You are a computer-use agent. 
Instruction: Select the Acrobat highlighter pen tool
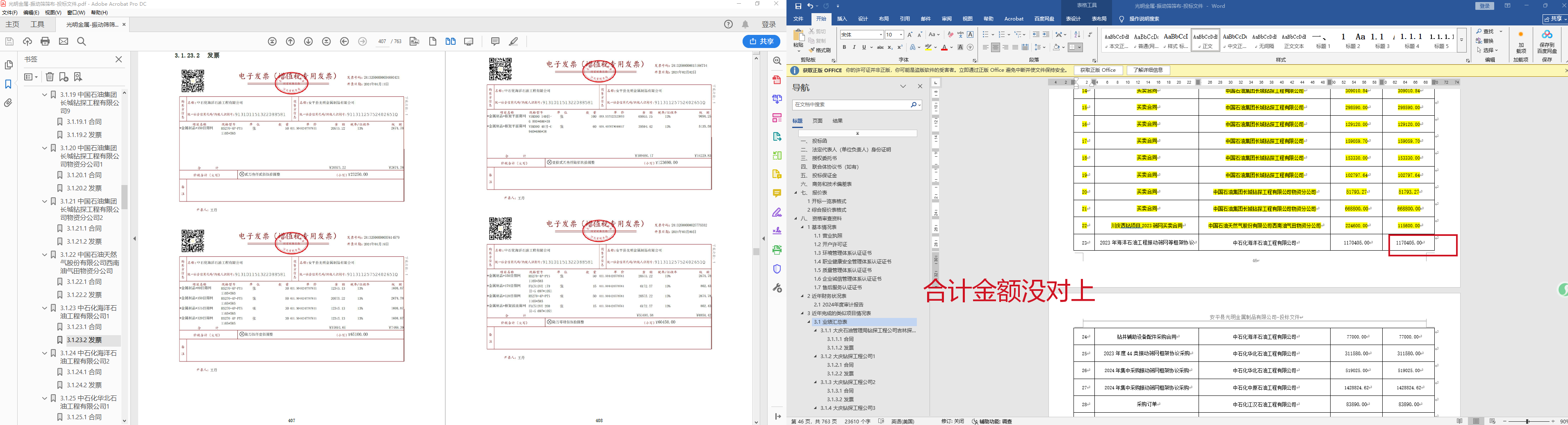point(514,41)
